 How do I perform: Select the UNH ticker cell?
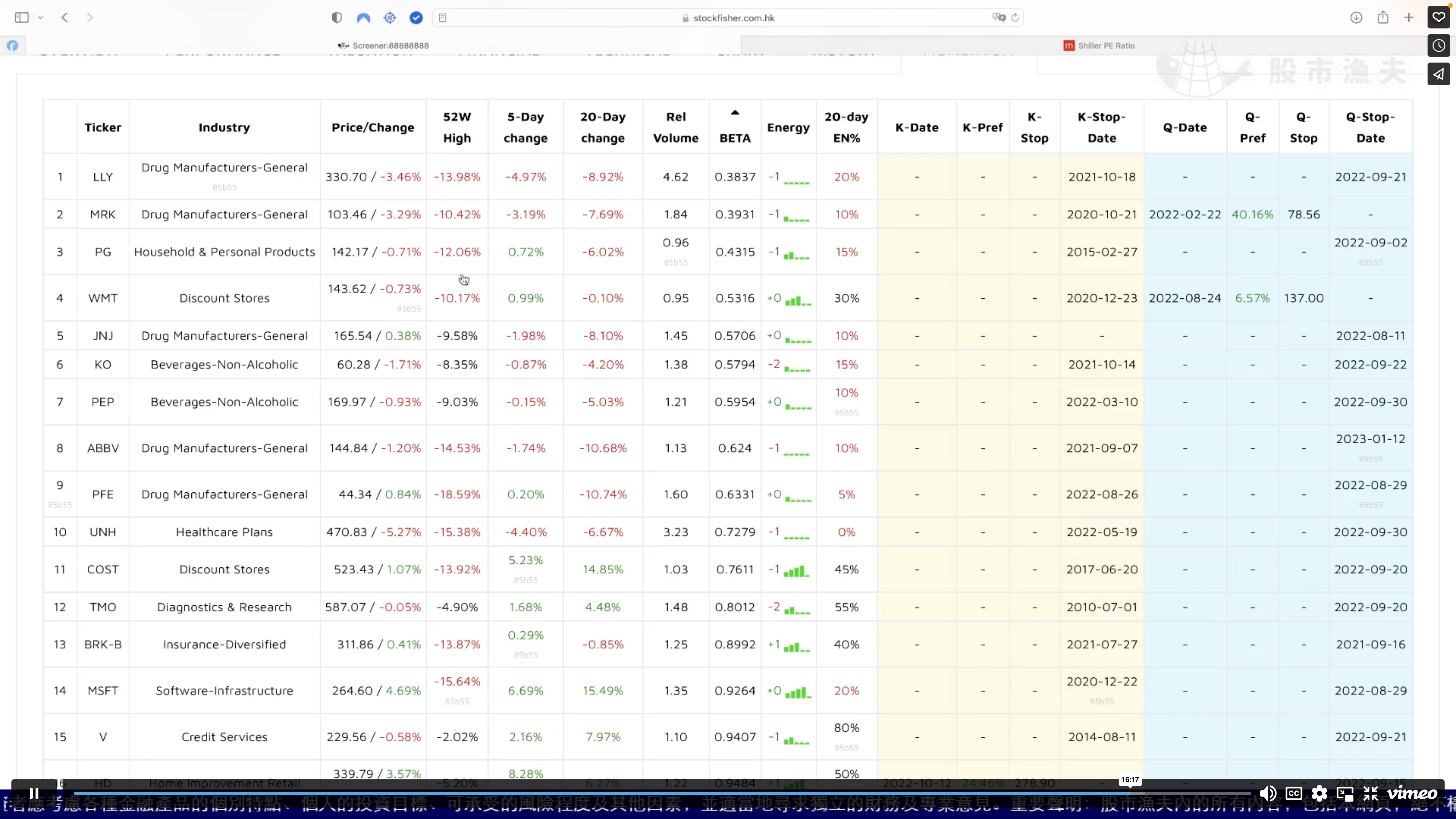click(103, 532)
